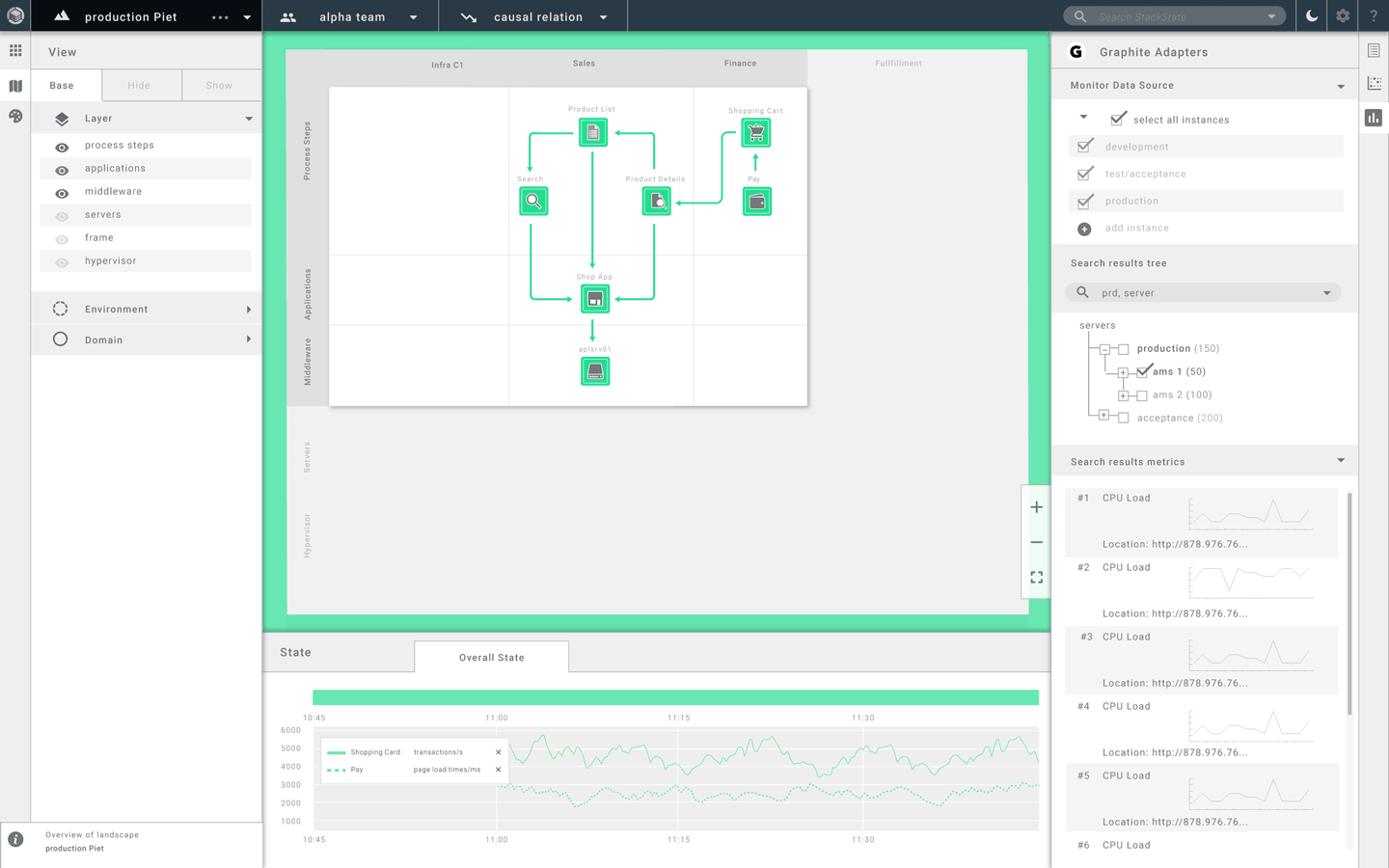The image size is (1389, 868).
Task: Click the green overall state bar
Action: (x=675, y=697)
